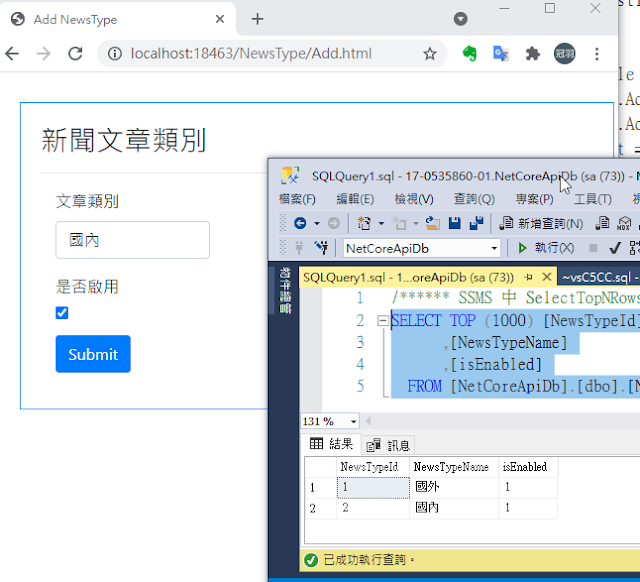The width and height of the screenshot is (640, 582).
Task: Open the Chrome three-dot menu
Action: pos(597,54)
